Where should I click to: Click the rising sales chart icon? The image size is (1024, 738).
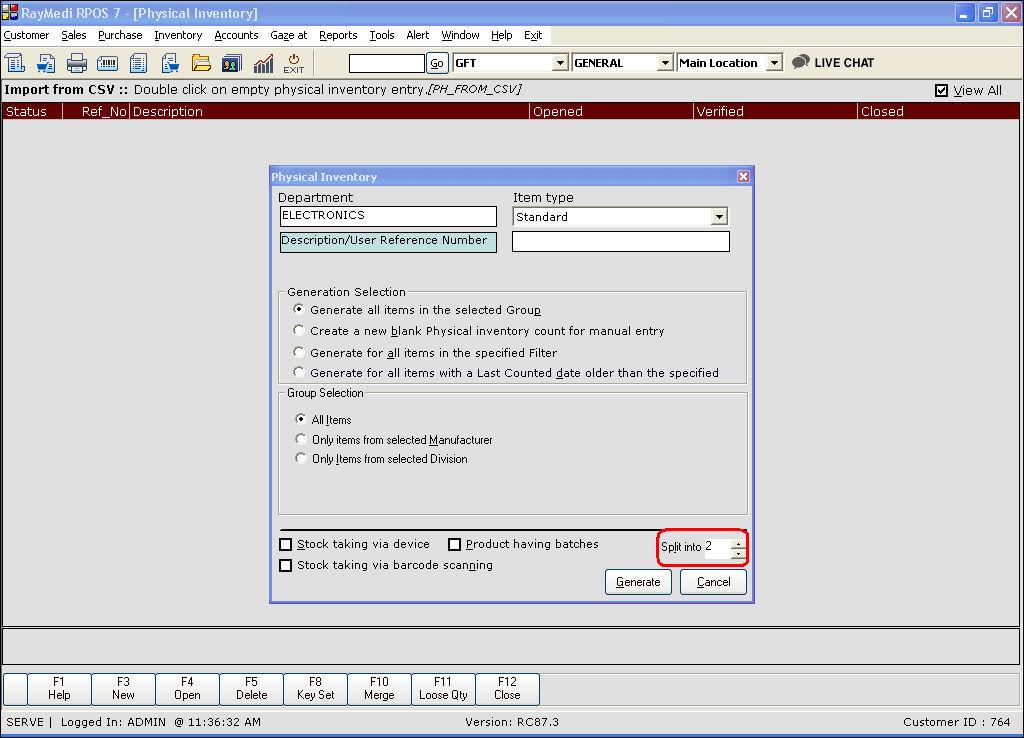(x=263, y=63)
